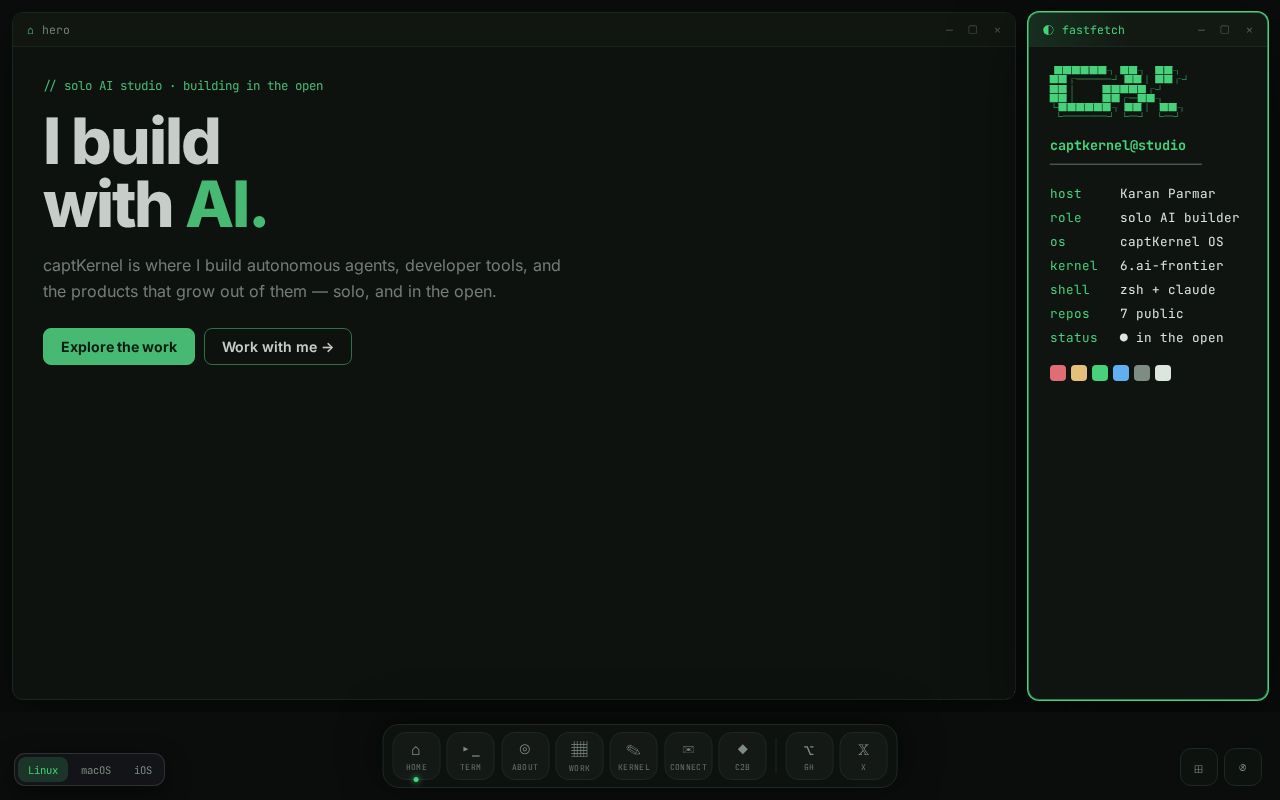Click the 6.ai-frontier kernel value
Viewport: 1280px width, 800px height.
click(x=1172, y=266)
